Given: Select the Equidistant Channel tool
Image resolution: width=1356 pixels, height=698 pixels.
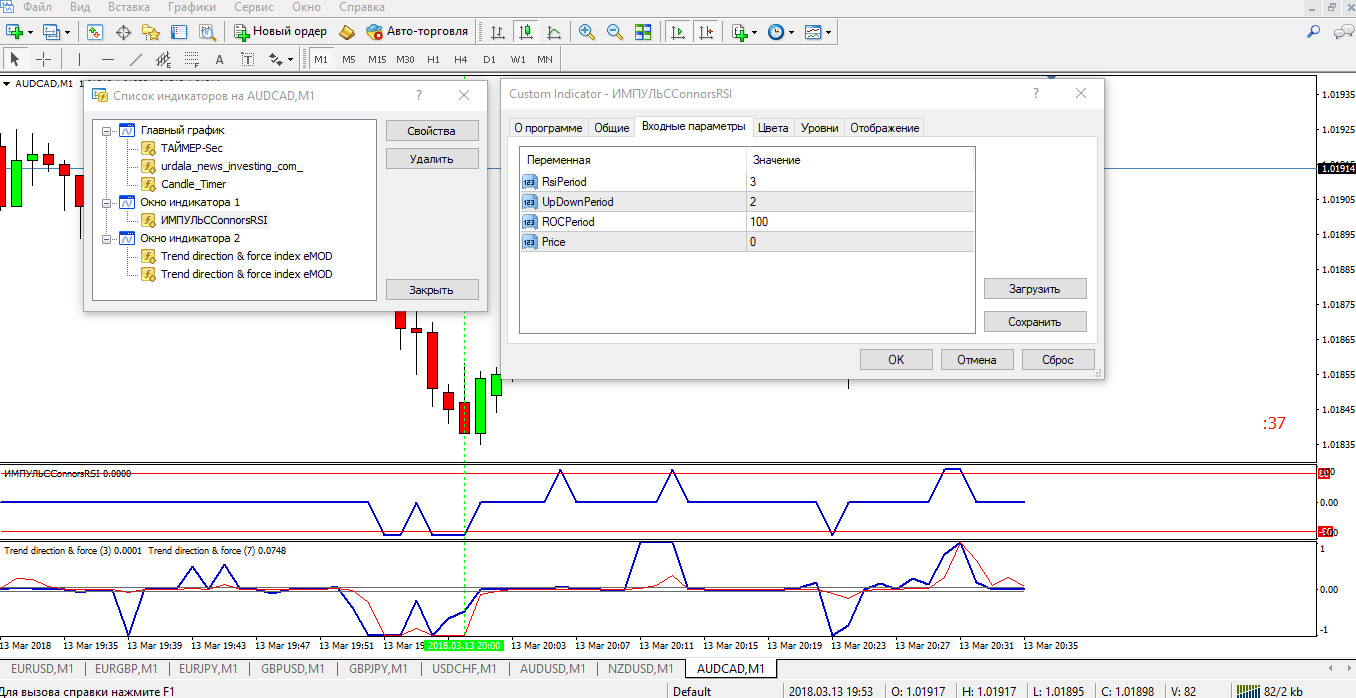Looking at the screenshot, I should 164,59.
